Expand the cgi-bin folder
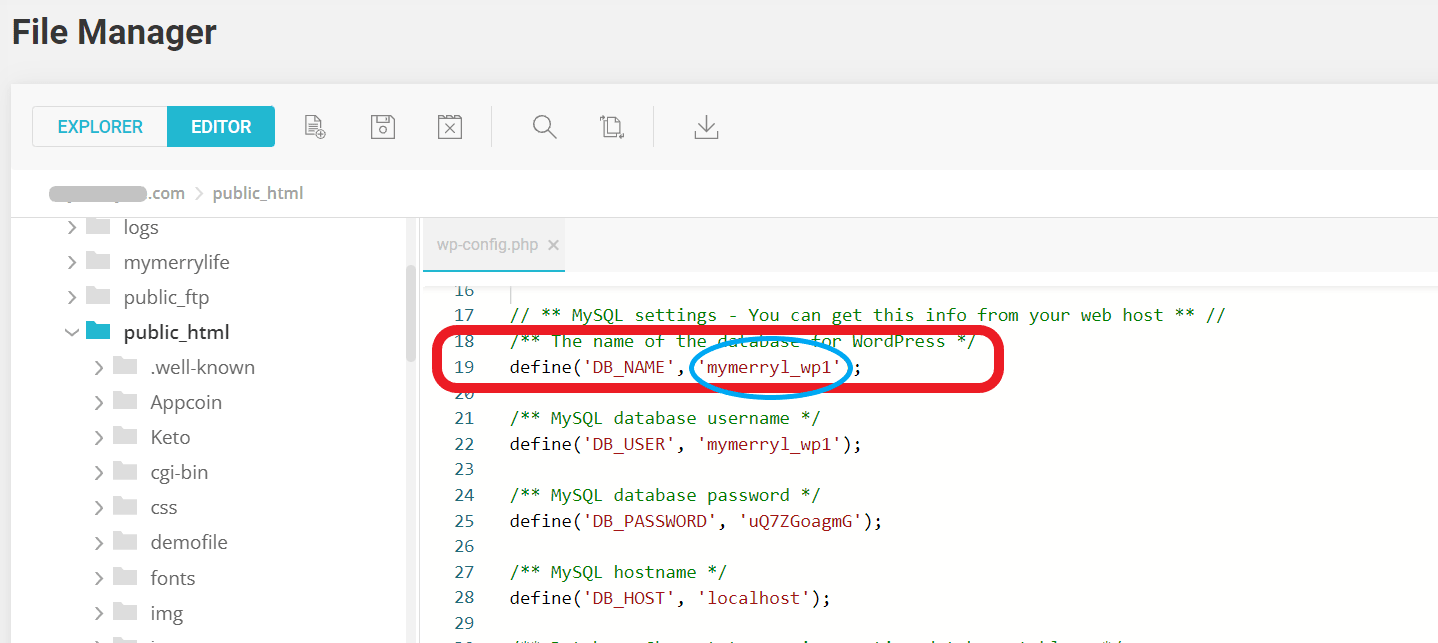The height and width of the screenshot is (643, 1438). point(98,473)
